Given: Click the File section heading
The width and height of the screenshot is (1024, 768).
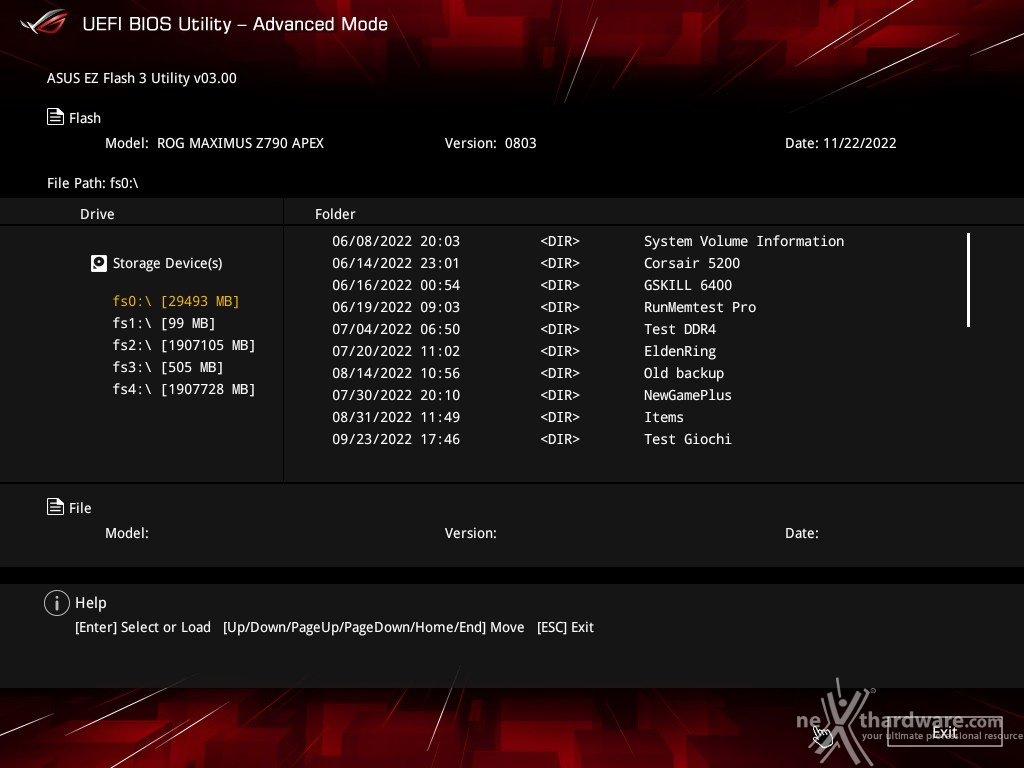Looking at the screenshot, I should coord(80,508).
